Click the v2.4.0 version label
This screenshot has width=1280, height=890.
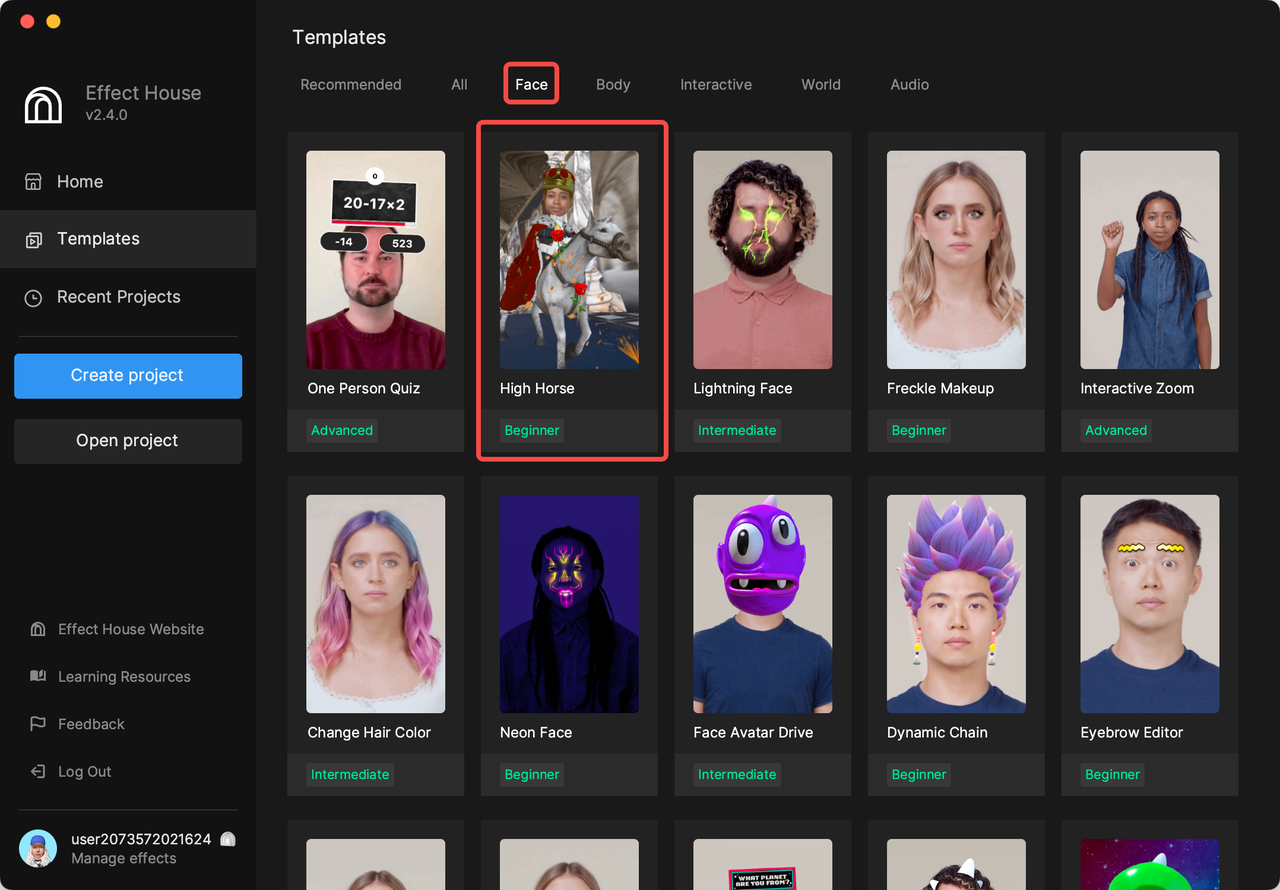107,115
